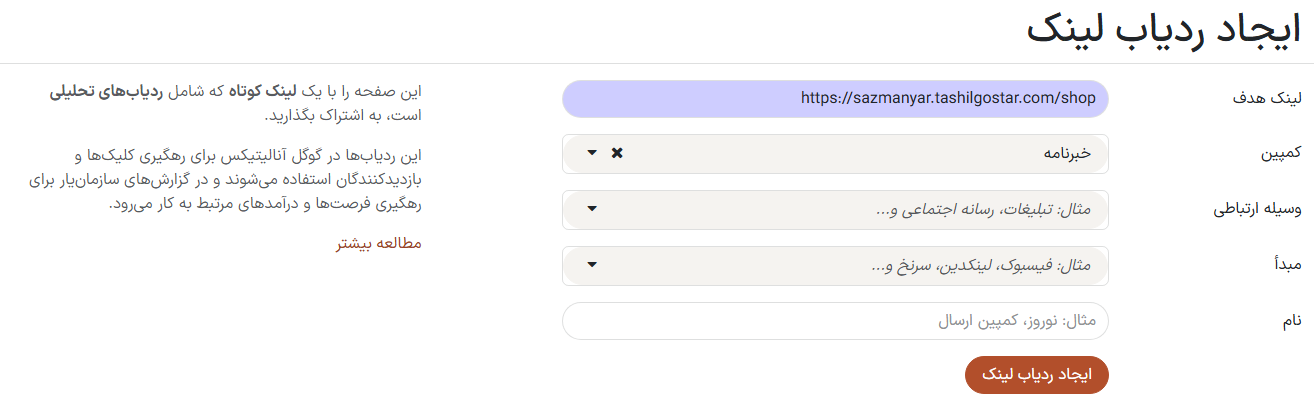The height and width of the screenshot is (413, 1314).
Task: Expand the مبدأ dropdown arrow
Action: (591, 265)
